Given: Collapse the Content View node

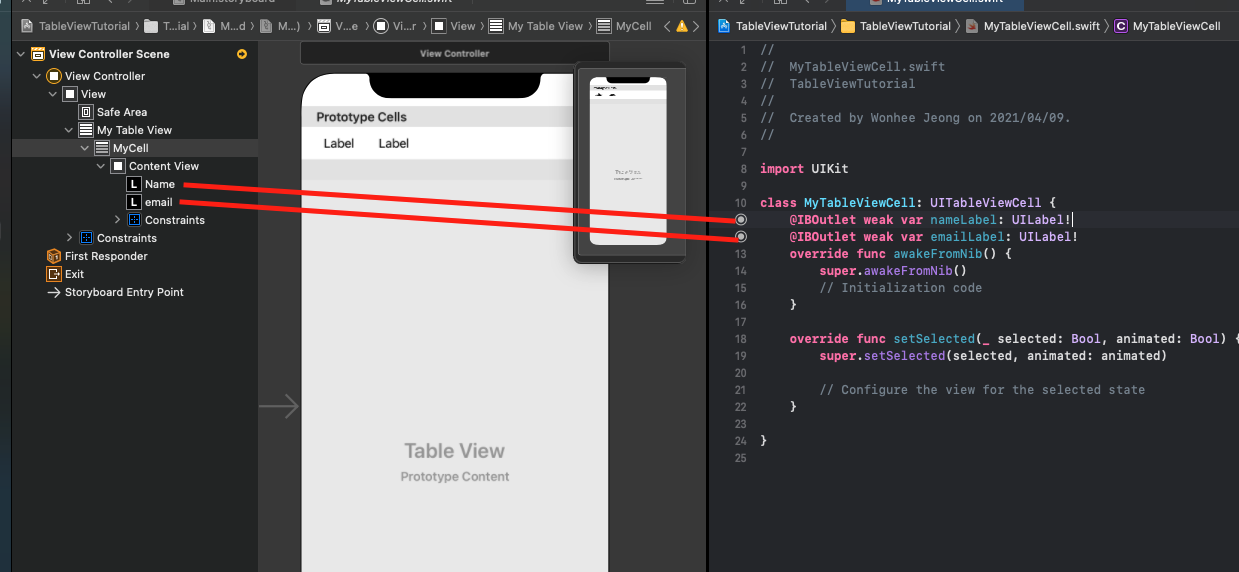Looking at the screenshot, I should tap(102, 166).
